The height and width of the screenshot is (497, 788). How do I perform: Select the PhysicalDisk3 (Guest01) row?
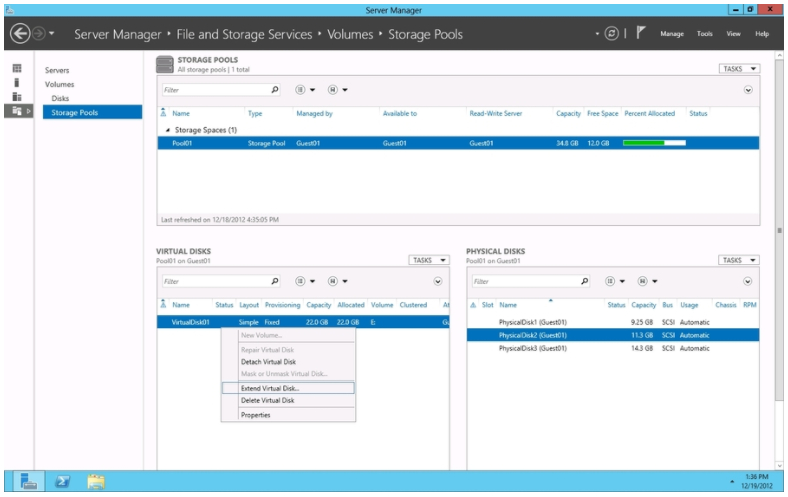click(x=613, y=348)
